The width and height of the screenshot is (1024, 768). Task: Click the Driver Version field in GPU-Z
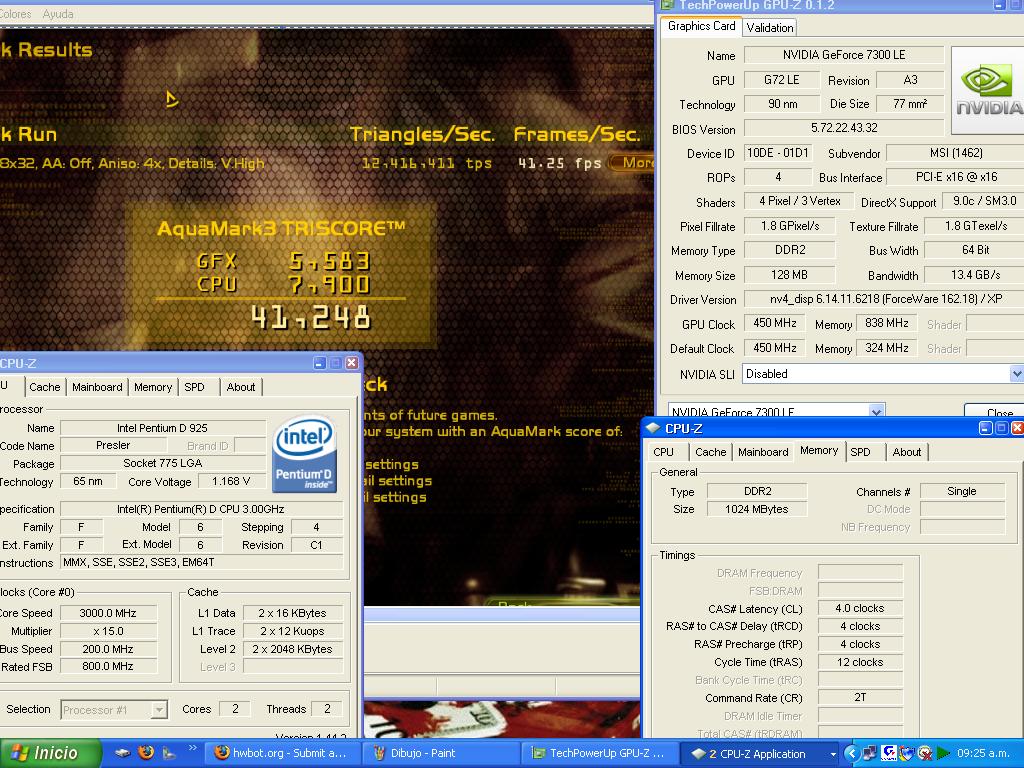pyautogui.click(x=884, y=299)
